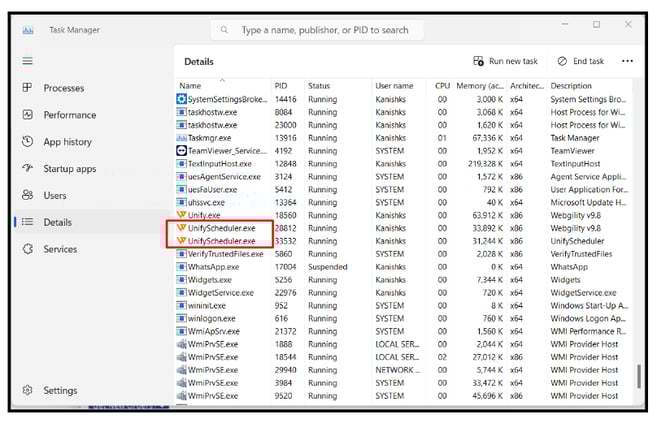
Task: Sort processes by PID column
Action: [x=281, y=86]
